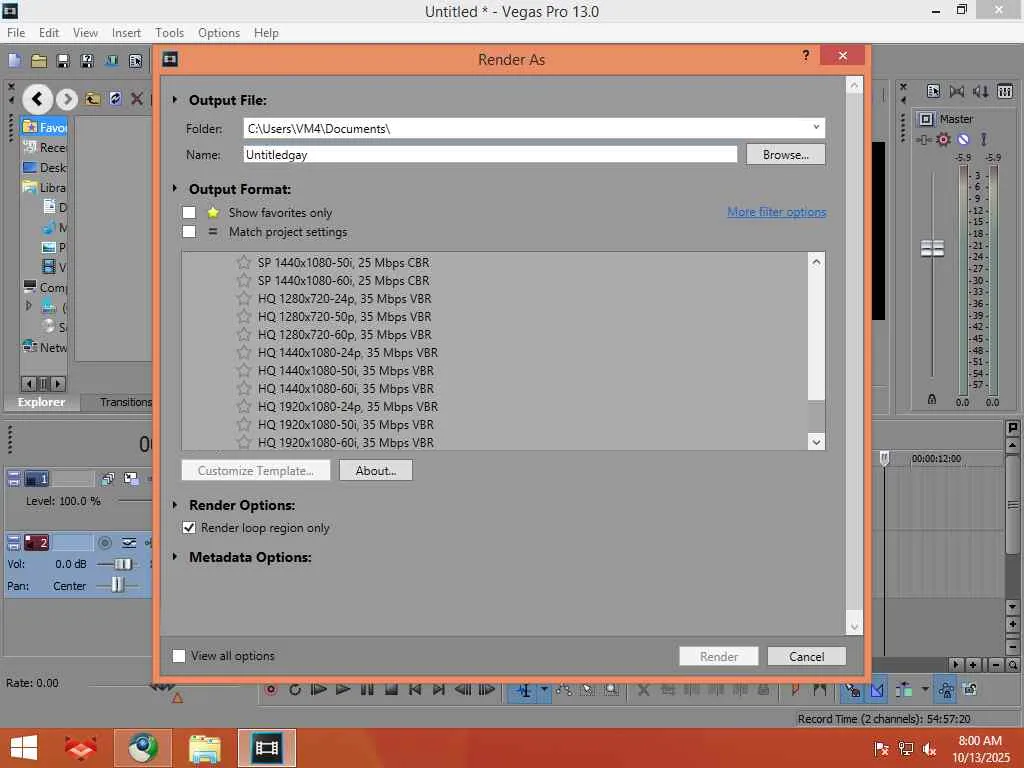The height and width of the screenshot is (768, 1024).
Task: Open the mixer properties icon
Action: click(933, 91)
